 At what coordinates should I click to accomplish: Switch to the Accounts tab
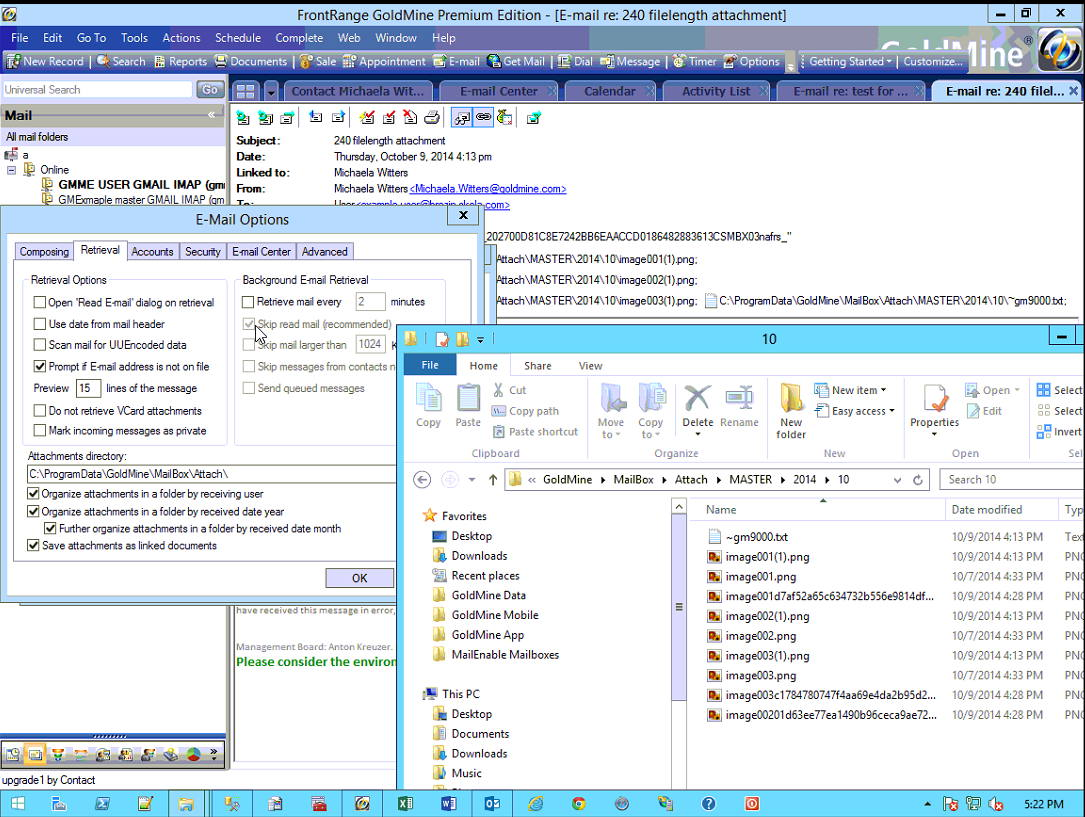152,251
